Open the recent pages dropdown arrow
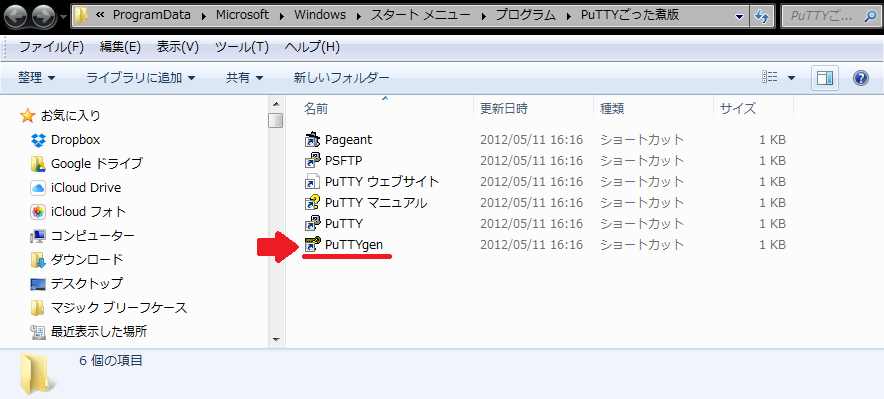The height and width of the screenshot is (399, 884). (x=63, y=16)
